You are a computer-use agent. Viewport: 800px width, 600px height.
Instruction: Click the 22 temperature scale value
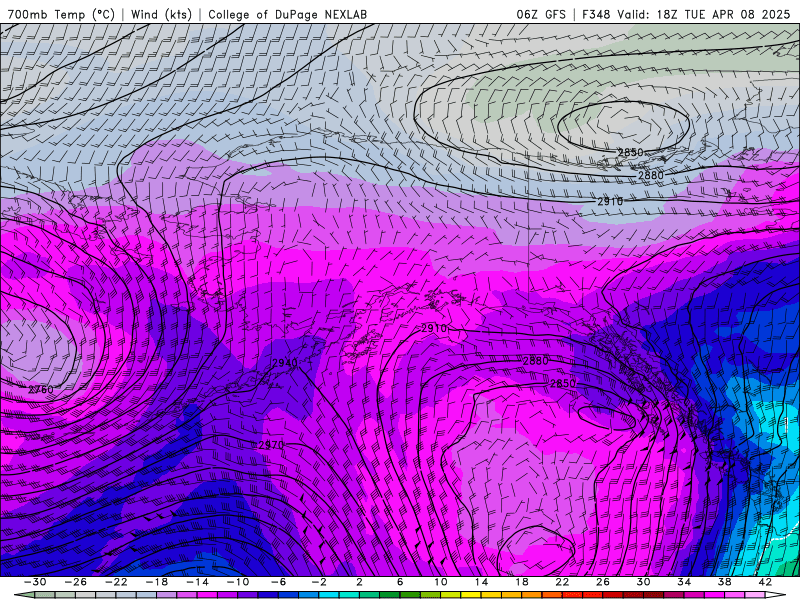click(562, 582)
